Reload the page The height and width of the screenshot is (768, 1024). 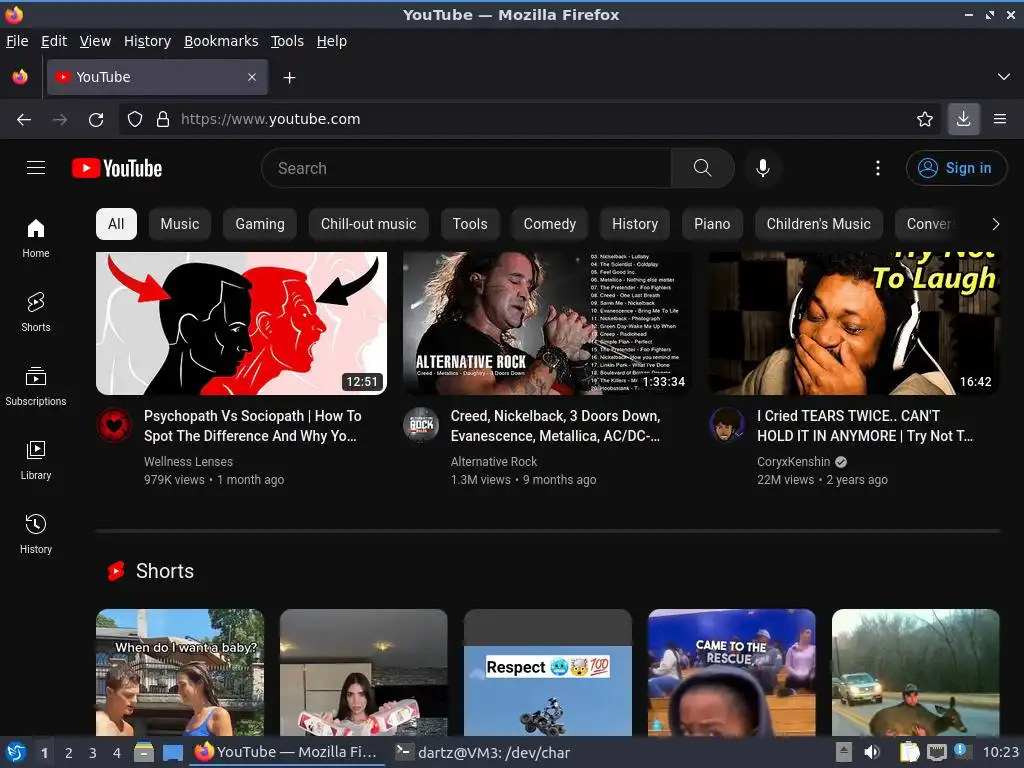[96, 119]
